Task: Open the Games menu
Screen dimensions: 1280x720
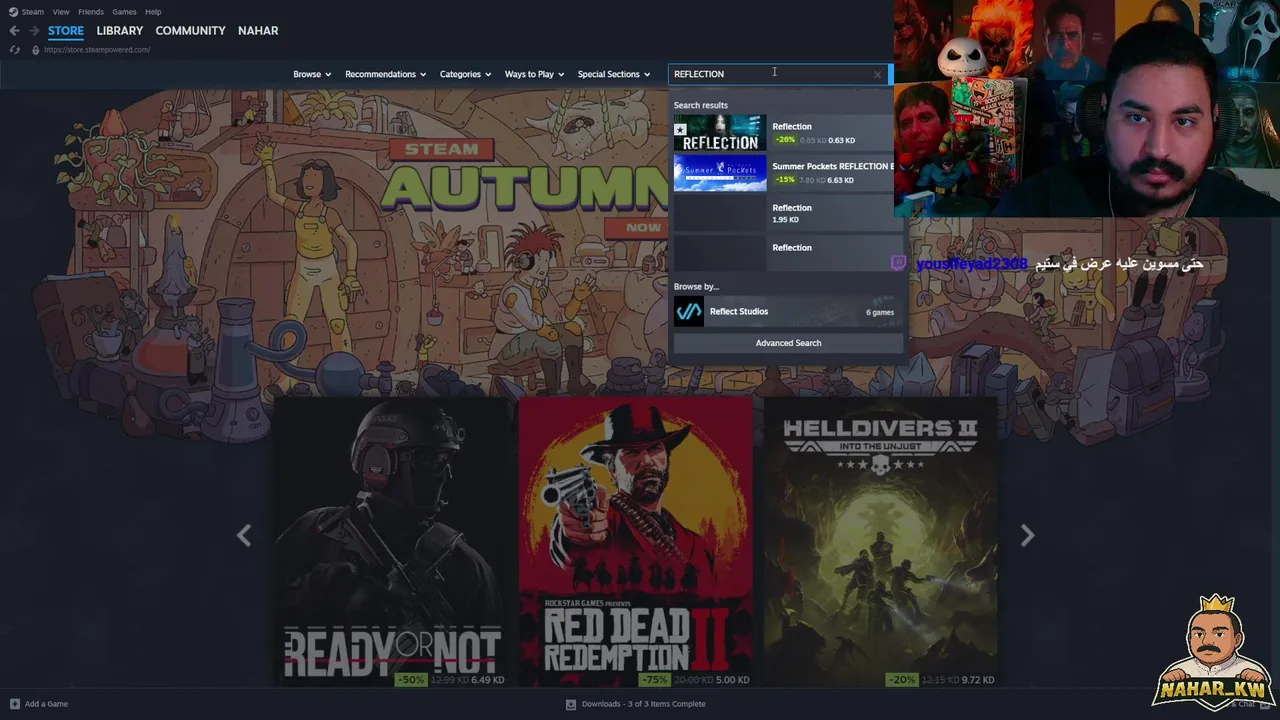Action: click(124, 12)
